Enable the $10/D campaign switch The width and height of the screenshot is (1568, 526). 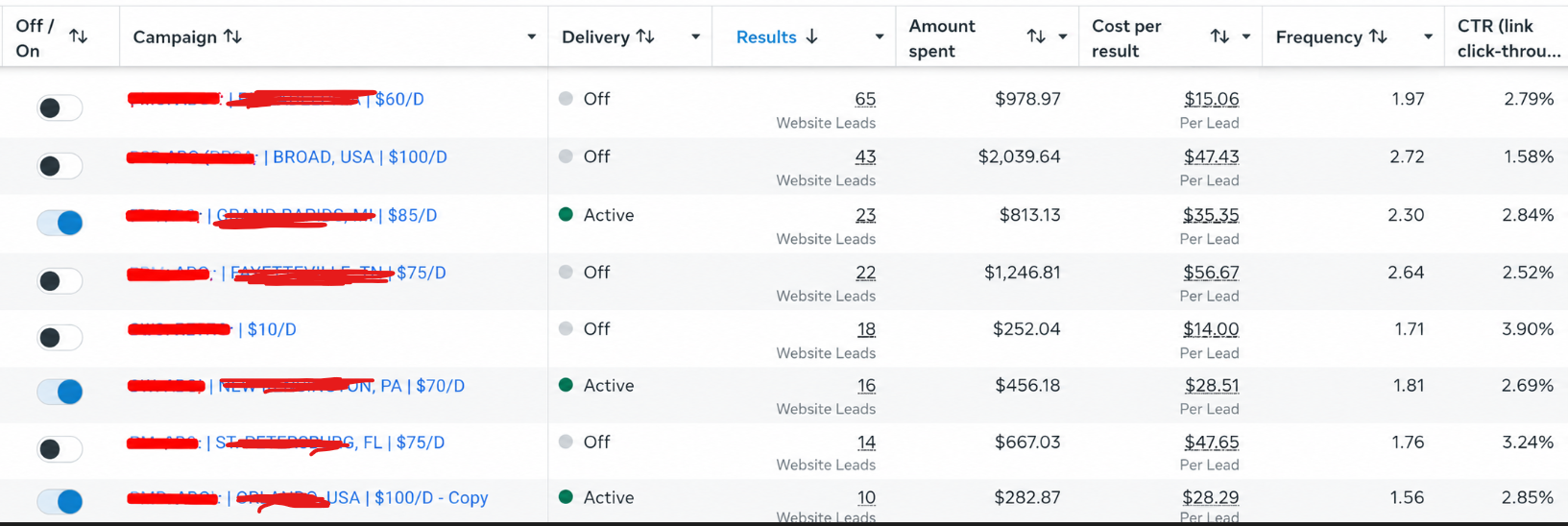(x=60, y=338)
